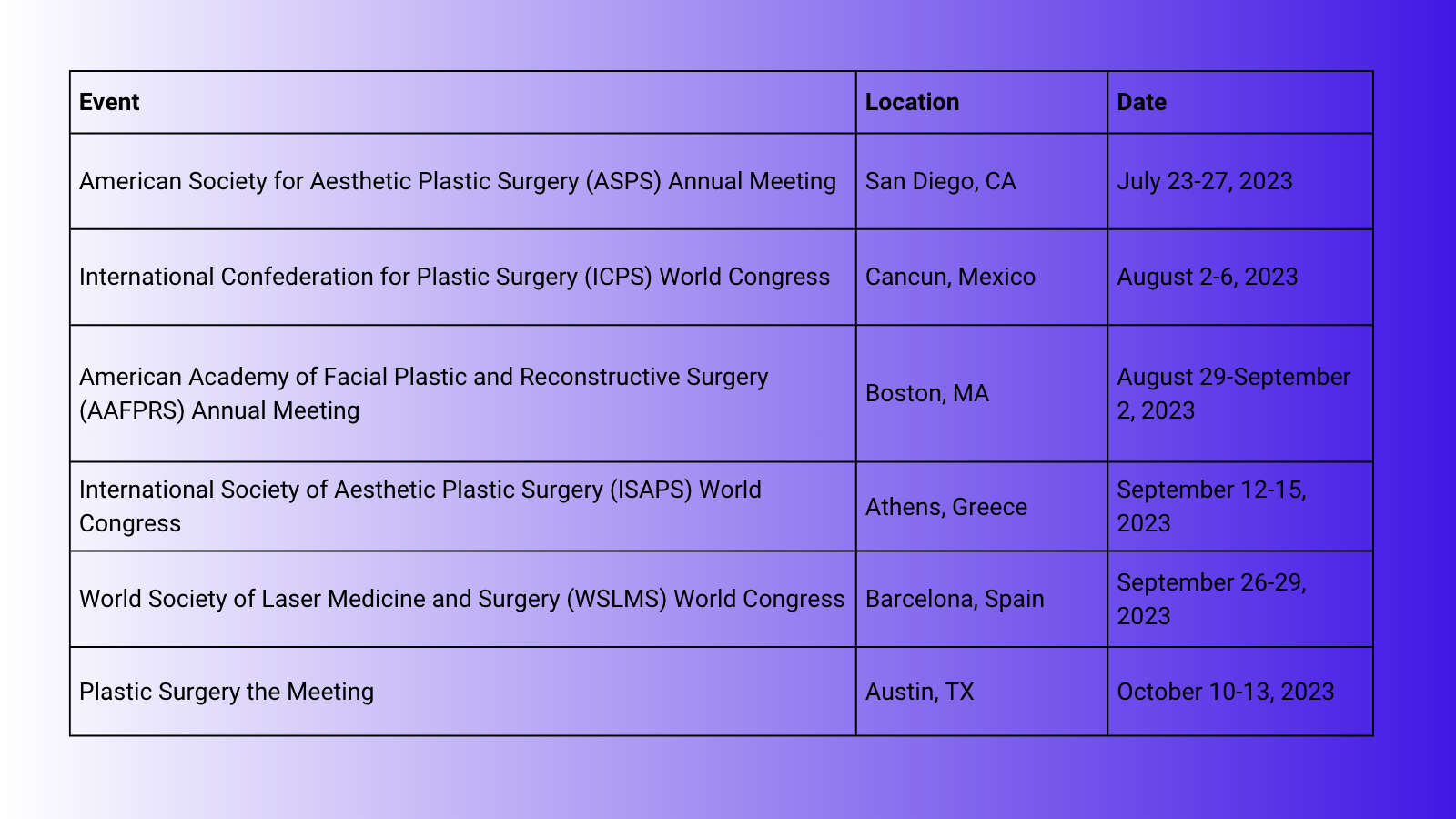The width and height of the screenshot is (1456, 819).
Task: Select the August 2-6, 2023 date cell
Action: click(1240, 277)
